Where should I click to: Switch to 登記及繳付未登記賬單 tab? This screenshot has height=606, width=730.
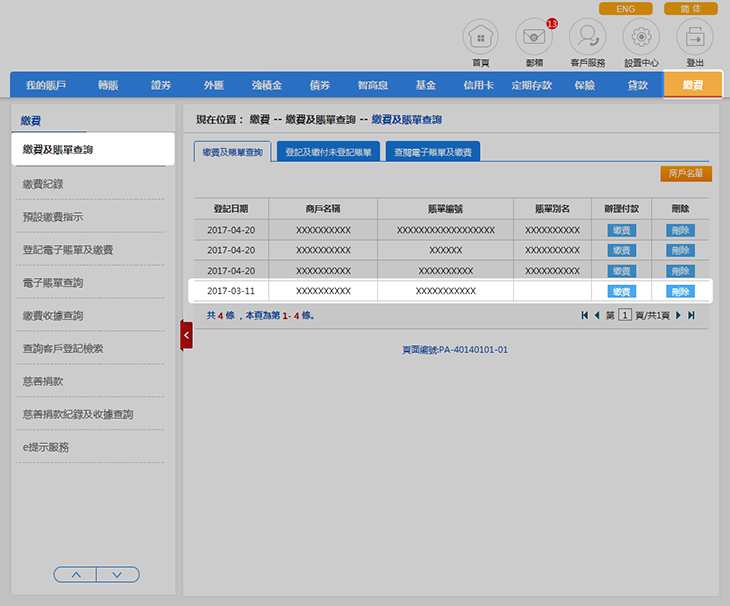[327, 152]
